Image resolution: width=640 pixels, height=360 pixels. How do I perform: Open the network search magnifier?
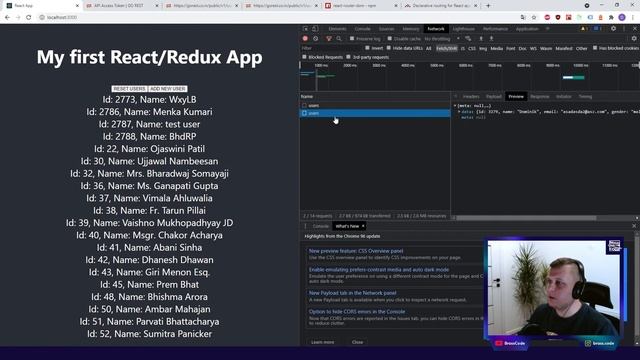339,38
